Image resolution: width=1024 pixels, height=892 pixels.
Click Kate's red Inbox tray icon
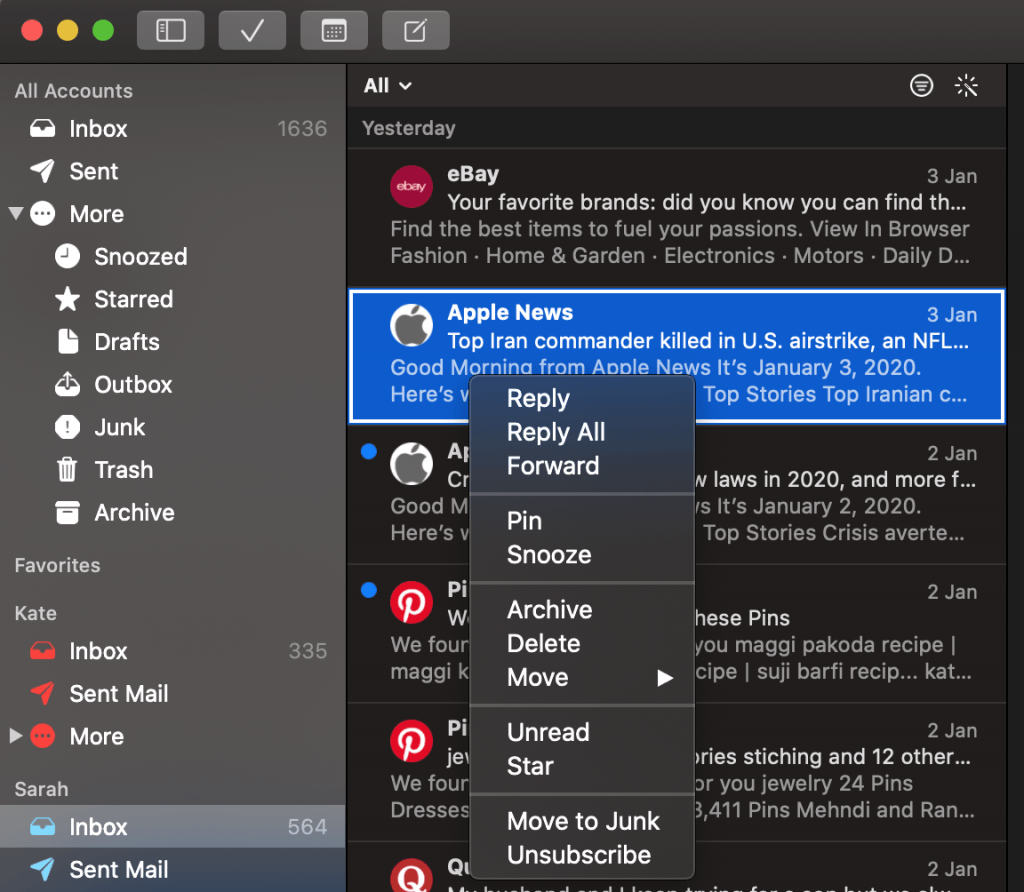[42, 651]
